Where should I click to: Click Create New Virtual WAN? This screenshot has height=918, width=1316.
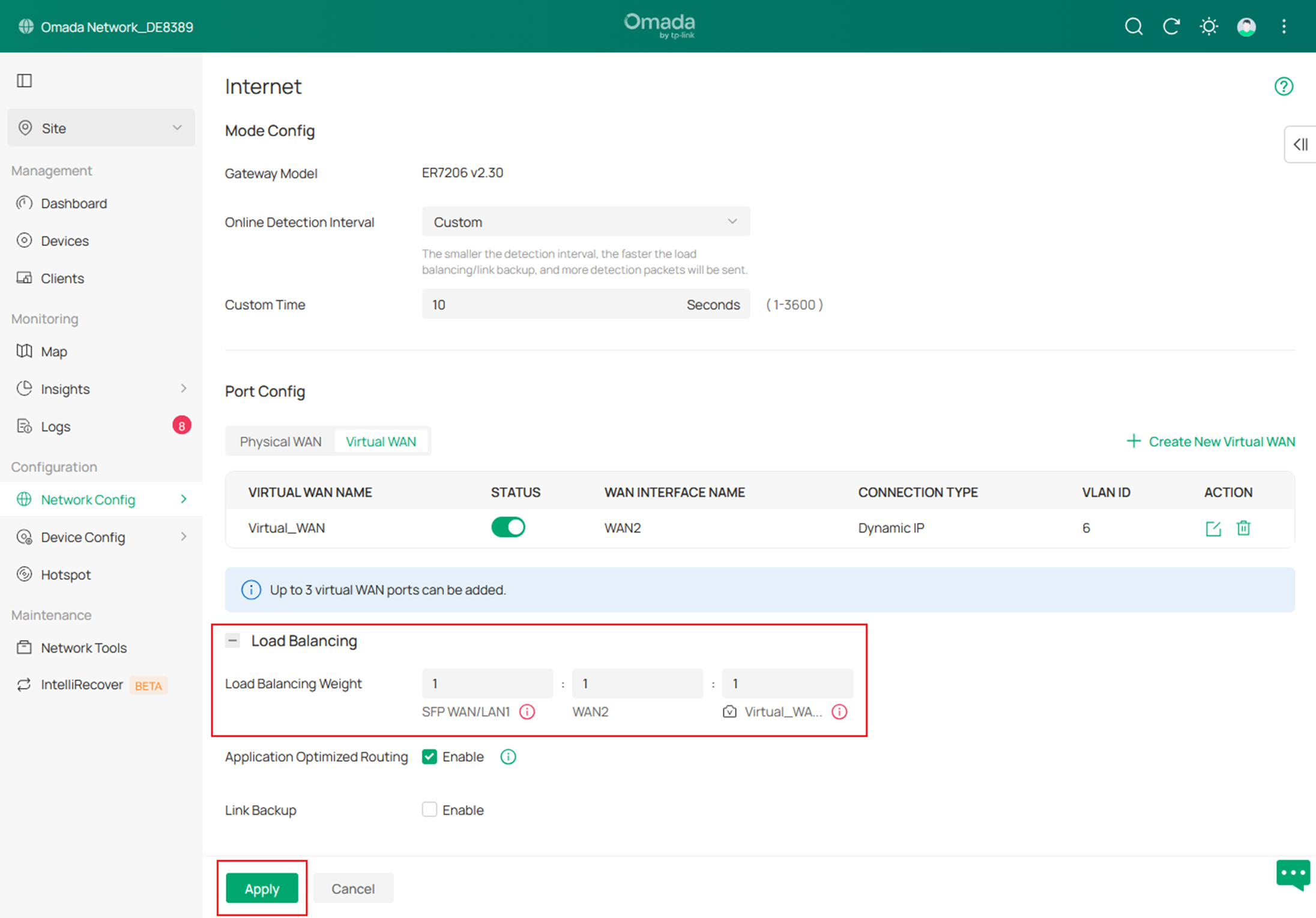[x=1210, y=441]
